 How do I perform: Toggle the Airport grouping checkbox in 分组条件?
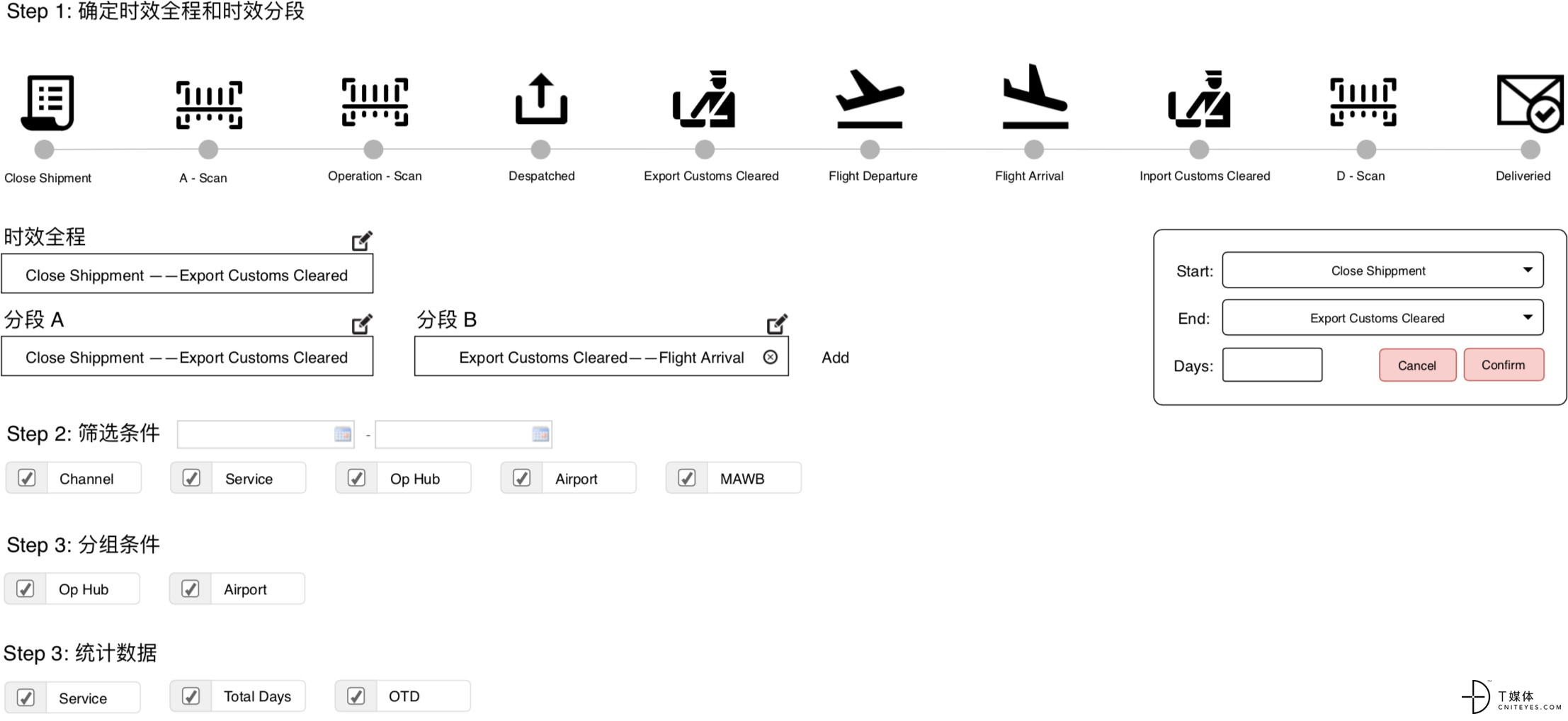pyautogui.click(x=191, y=589)
